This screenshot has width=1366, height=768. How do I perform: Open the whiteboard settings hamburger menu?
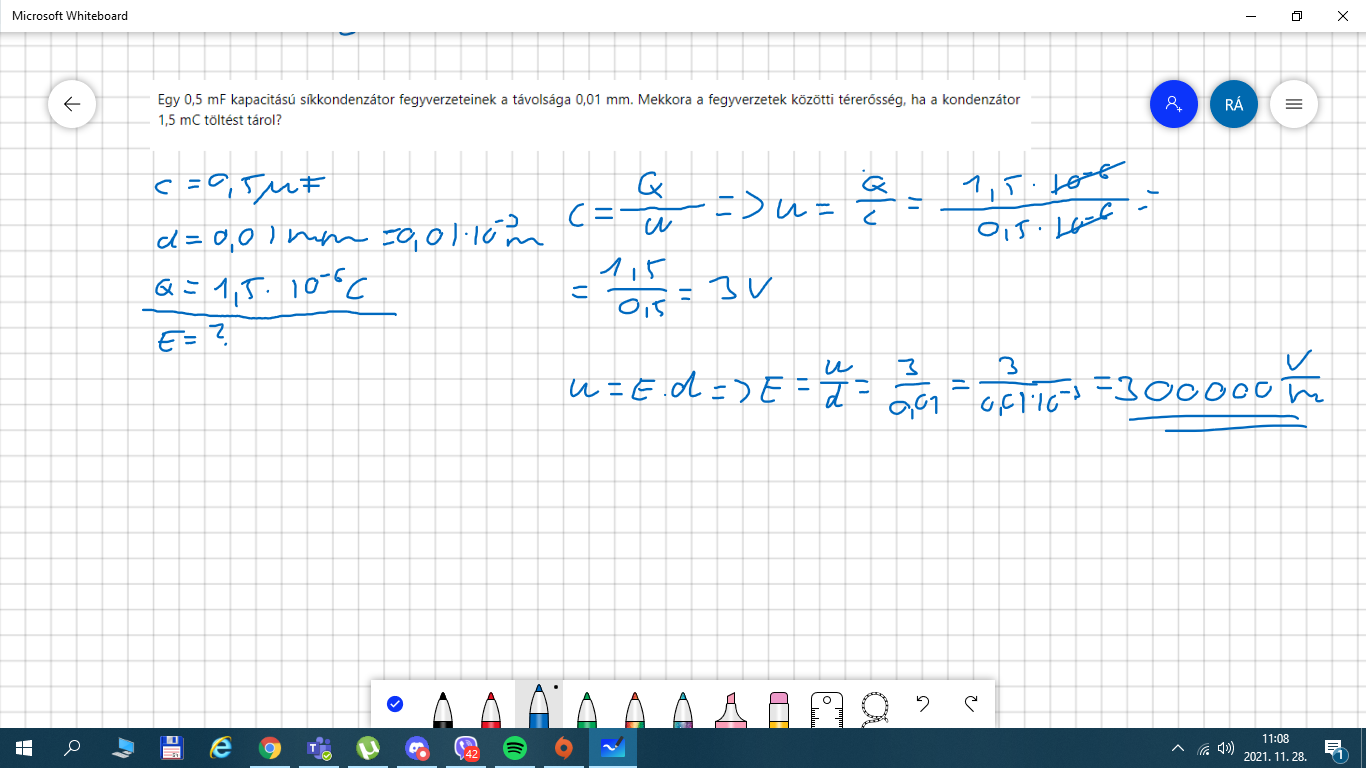tap(1294, 104)
